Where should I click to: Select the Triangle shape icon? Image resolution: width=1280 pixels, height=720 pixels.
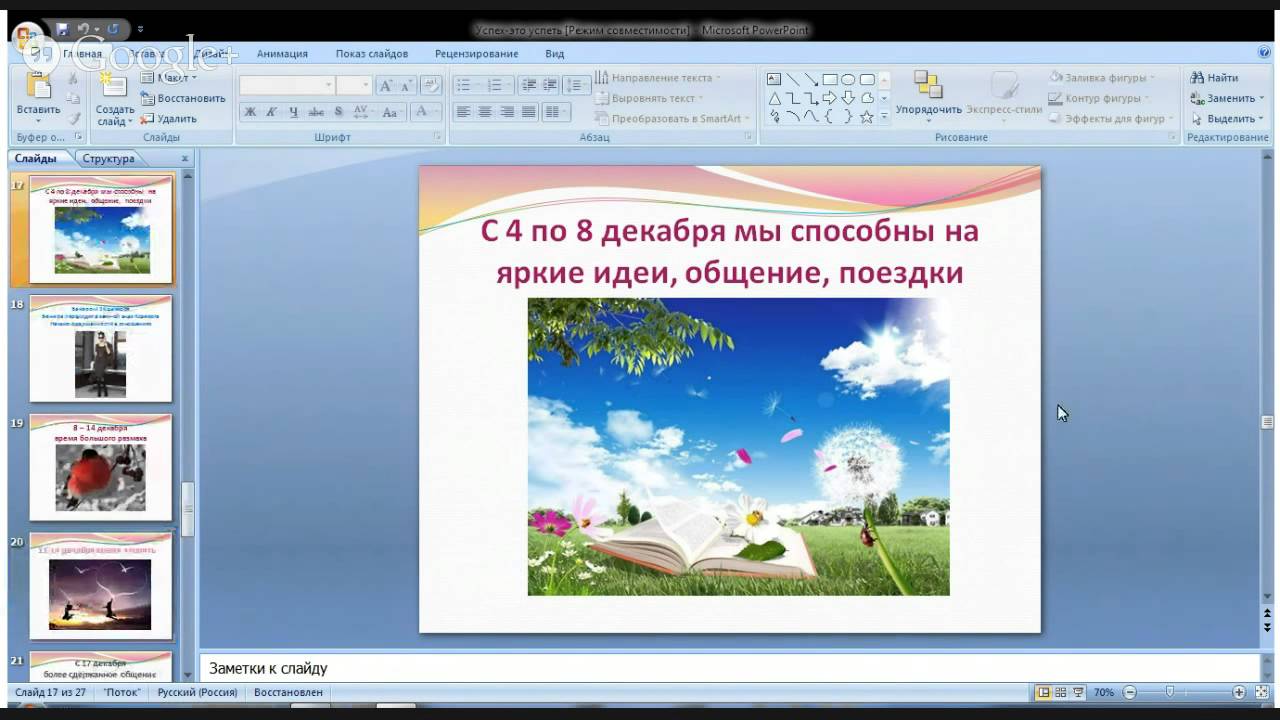(774, 98)
